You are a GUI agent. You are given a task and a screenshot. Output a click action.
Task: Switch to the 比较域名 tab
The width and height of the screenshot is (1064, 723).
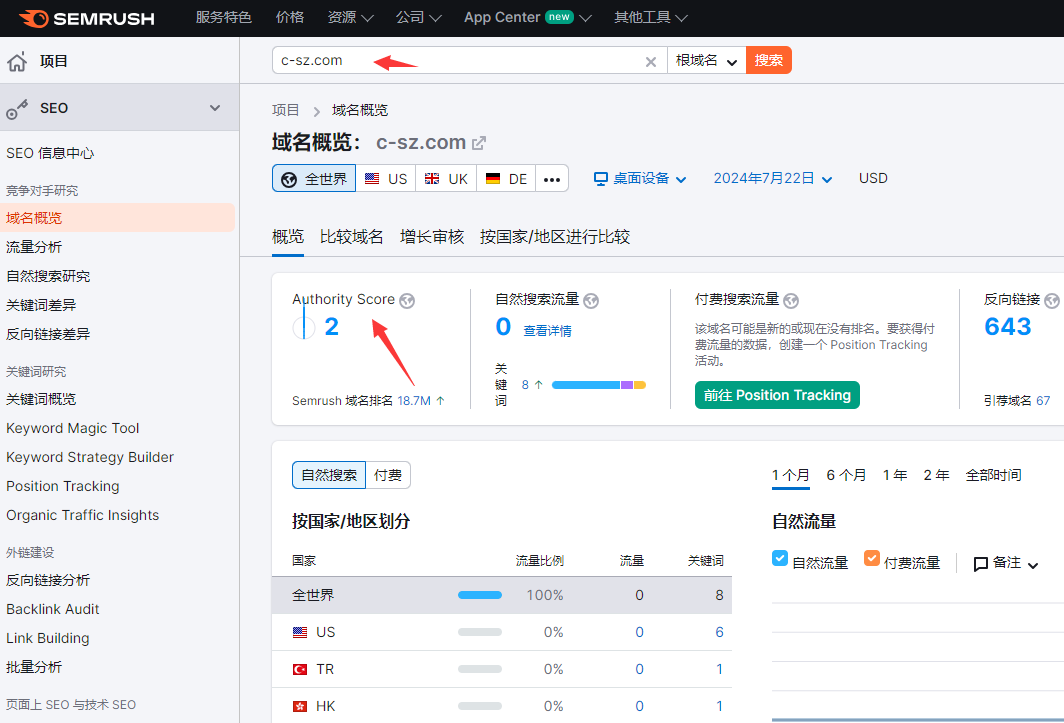[351, 237]
